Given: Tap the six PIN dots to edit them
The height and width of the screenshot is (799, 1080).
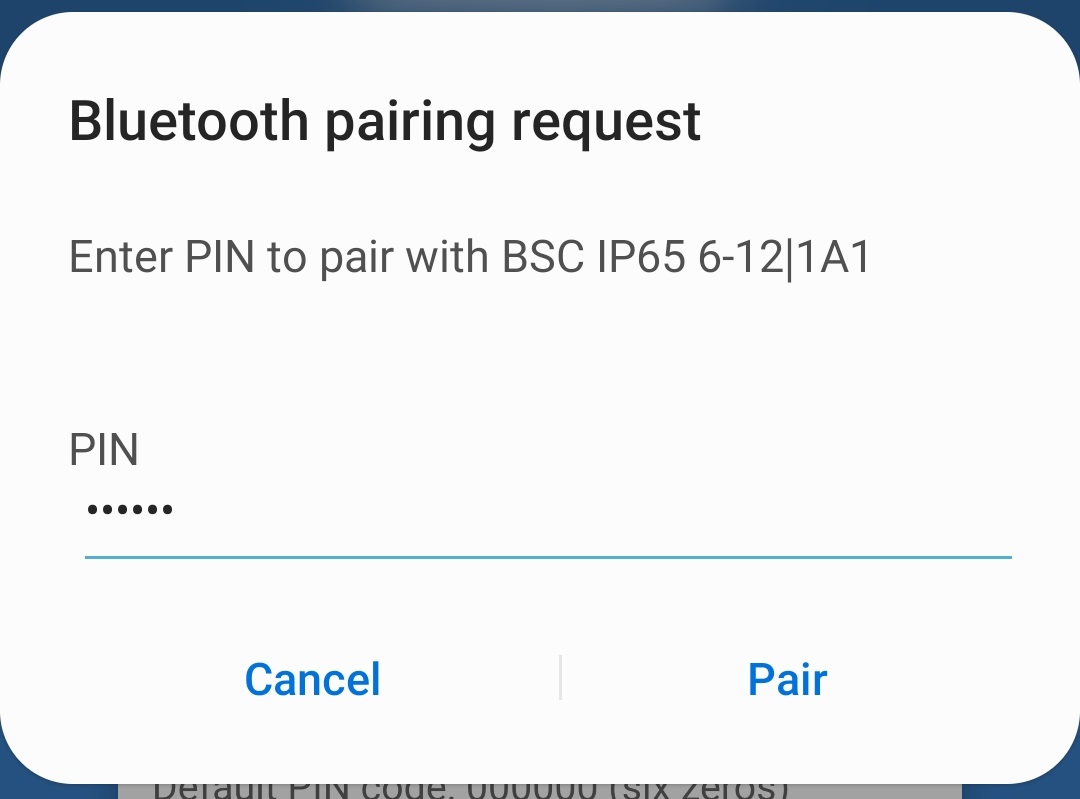Looking at the screenshot, I should point(130,509).
